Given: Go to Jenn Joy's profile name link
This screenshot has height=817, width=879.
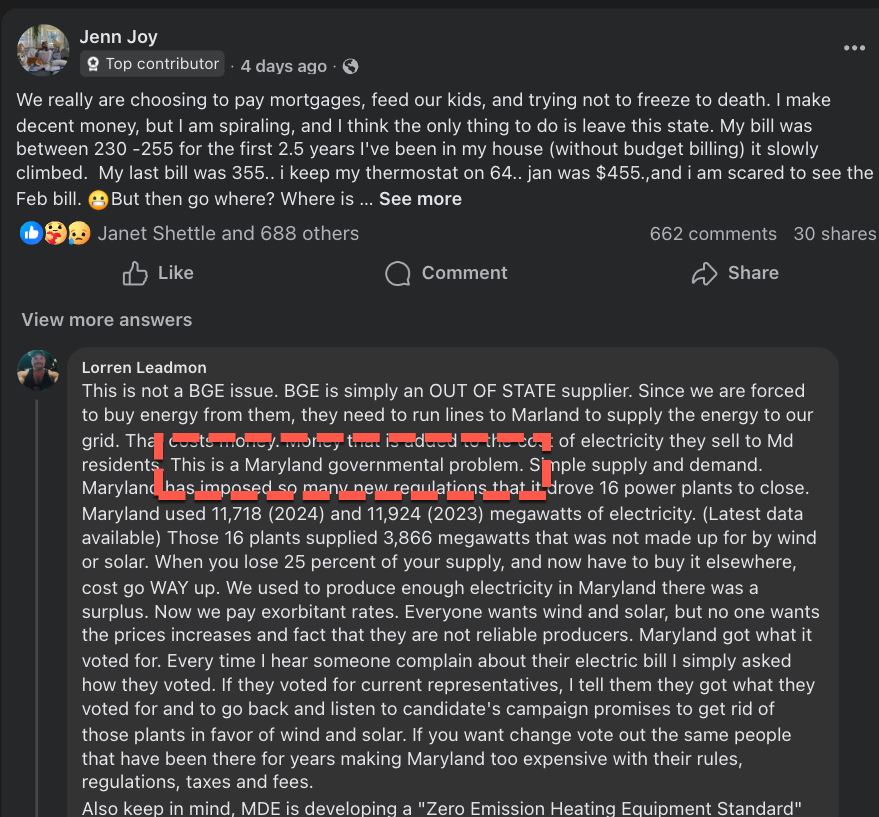Looking at the screenshot, I should [x=117, y=38].
